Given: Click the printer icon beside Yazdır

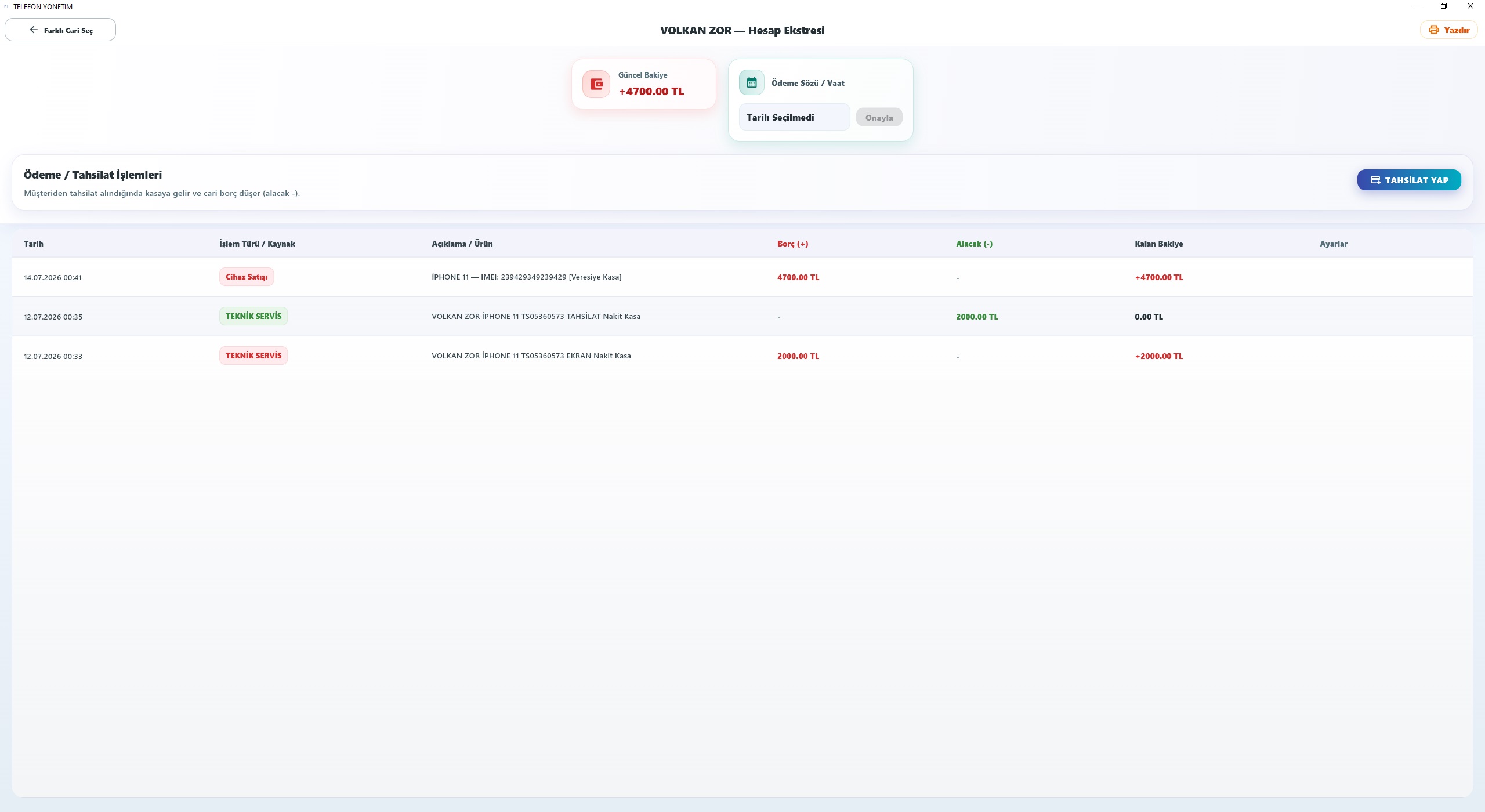Looking at the screenshot, I should tap(1433, 30).
